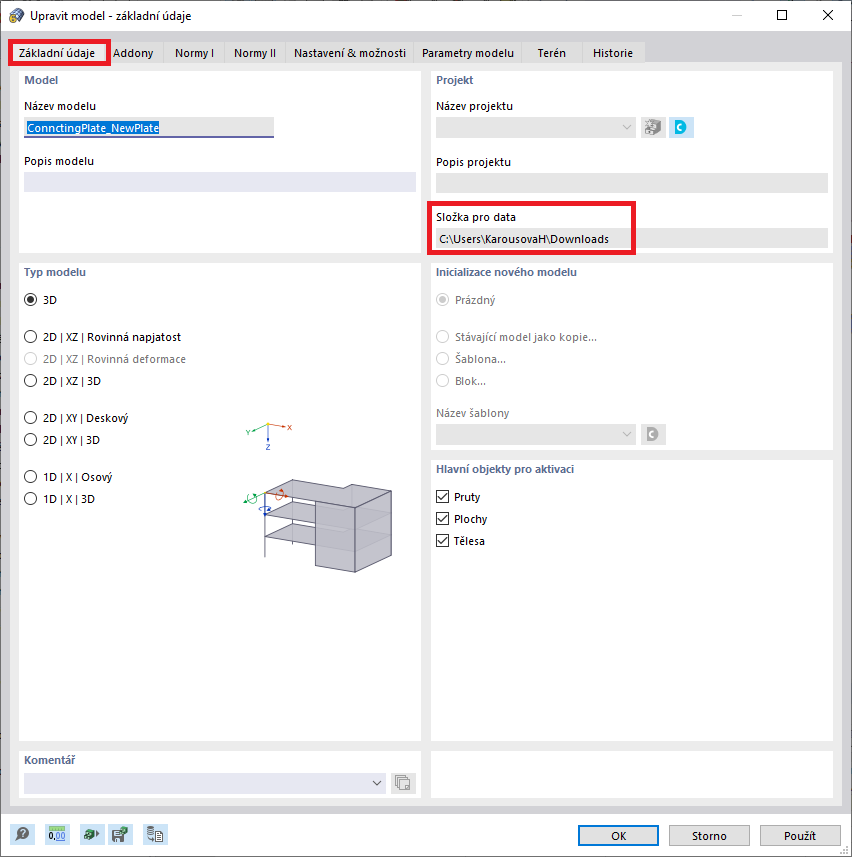This screenshot has height=857, width=852.
Task: Click the app icon in the title bar
Action: 16,15
